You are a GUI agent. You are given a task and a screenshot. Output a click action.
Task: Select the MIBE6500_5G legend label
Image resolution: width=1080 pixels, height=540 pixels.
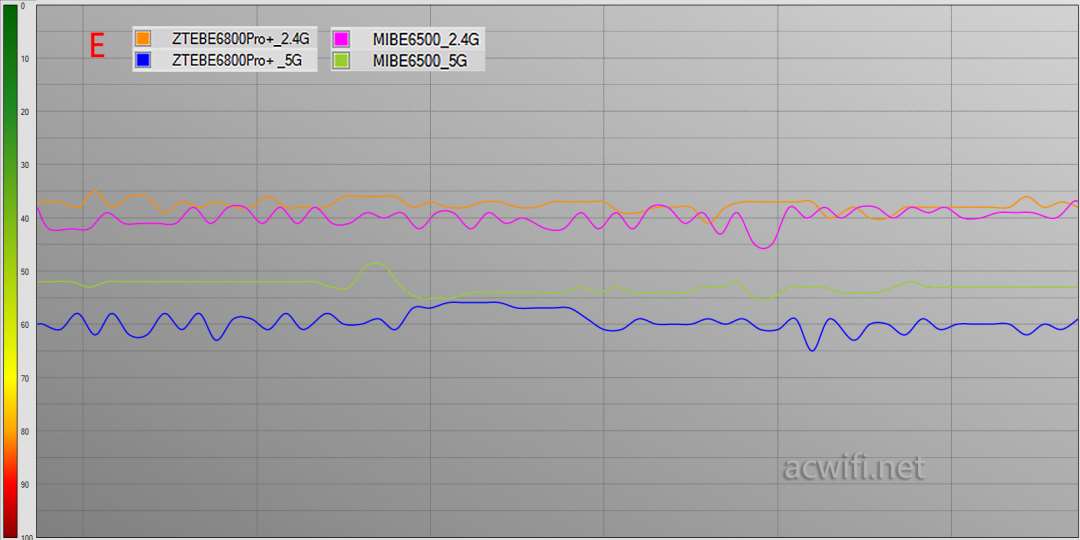pyautogui.click(x=420, y=61)
